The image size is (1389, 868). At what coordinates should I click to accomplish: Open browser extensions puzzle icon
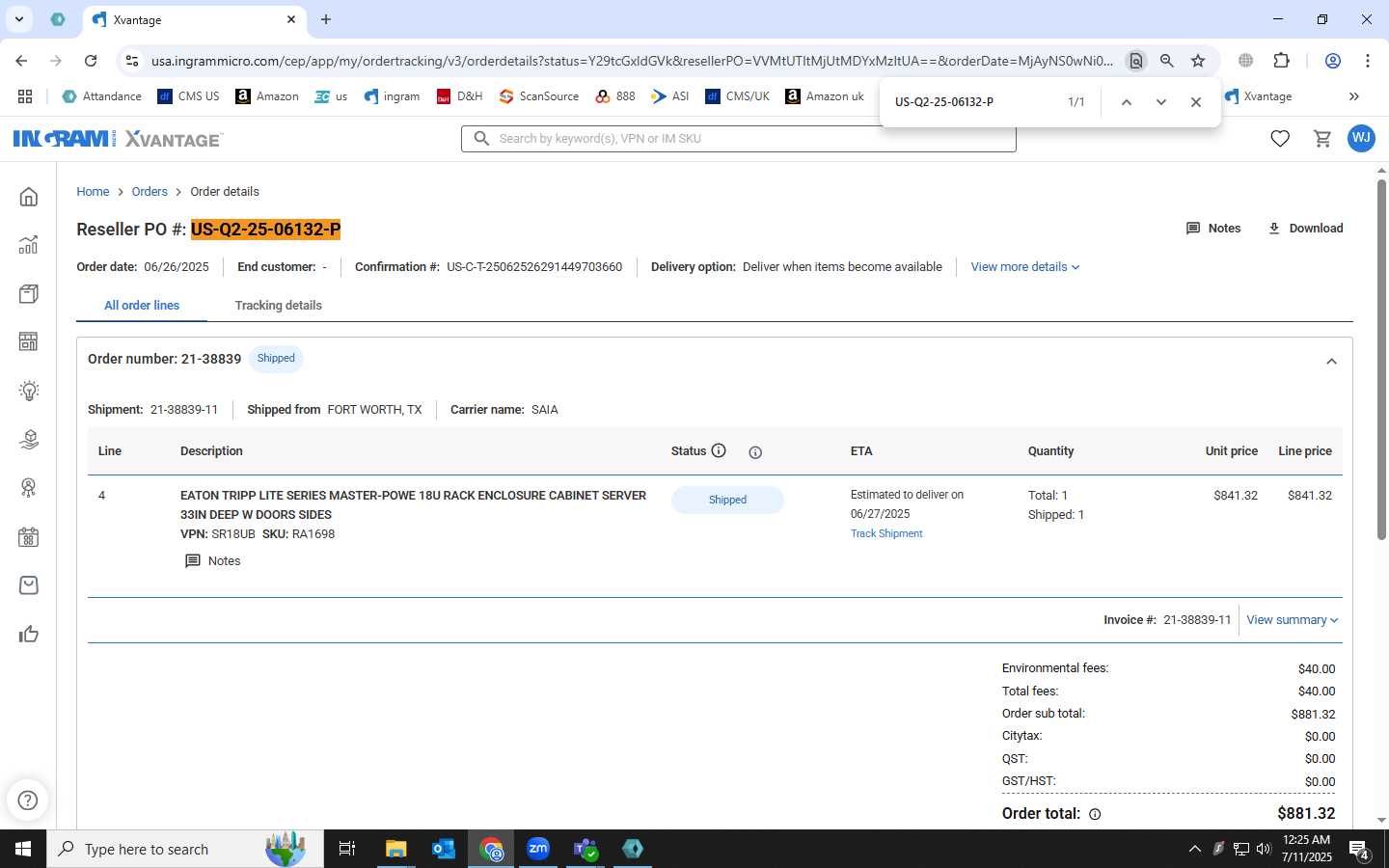1281,61
